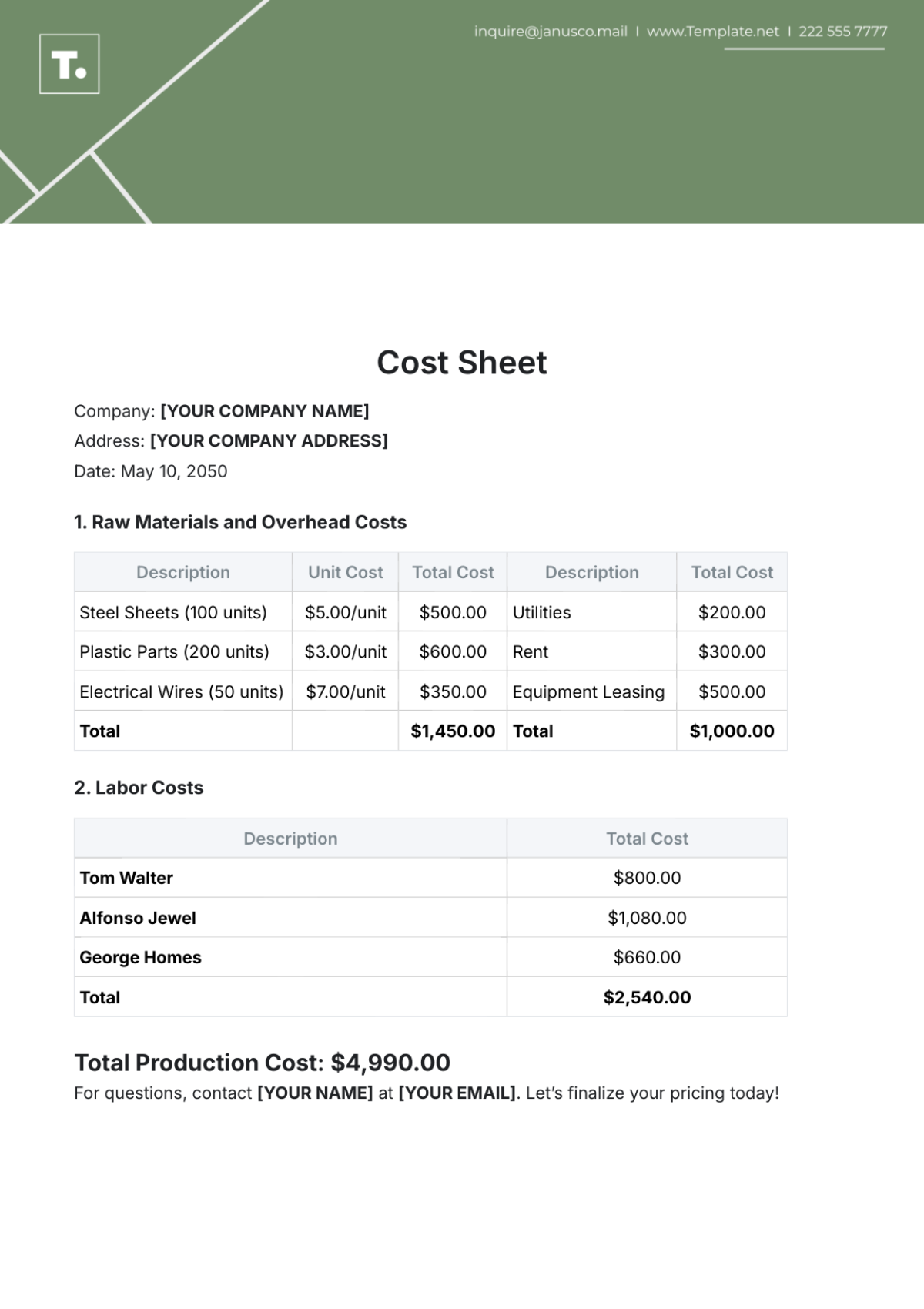The height and width of the screenshot is (1309, 924).
Task: Click the Raw Materials and Overhead Costs heading
Action: tap(240, 522)
